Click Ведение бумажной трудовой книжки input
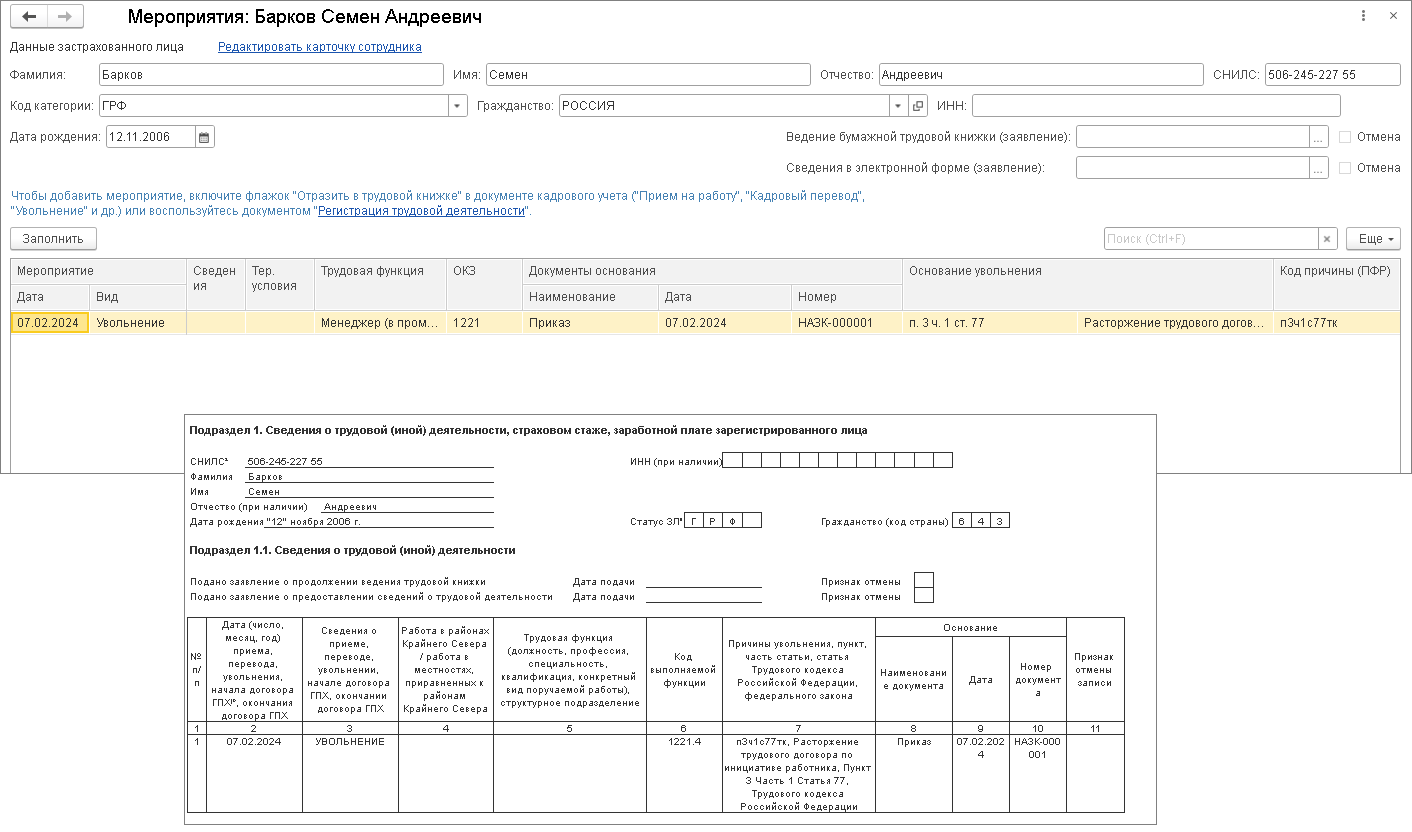The width and height of the screenshot is (1412, 832). point(1193,137)
